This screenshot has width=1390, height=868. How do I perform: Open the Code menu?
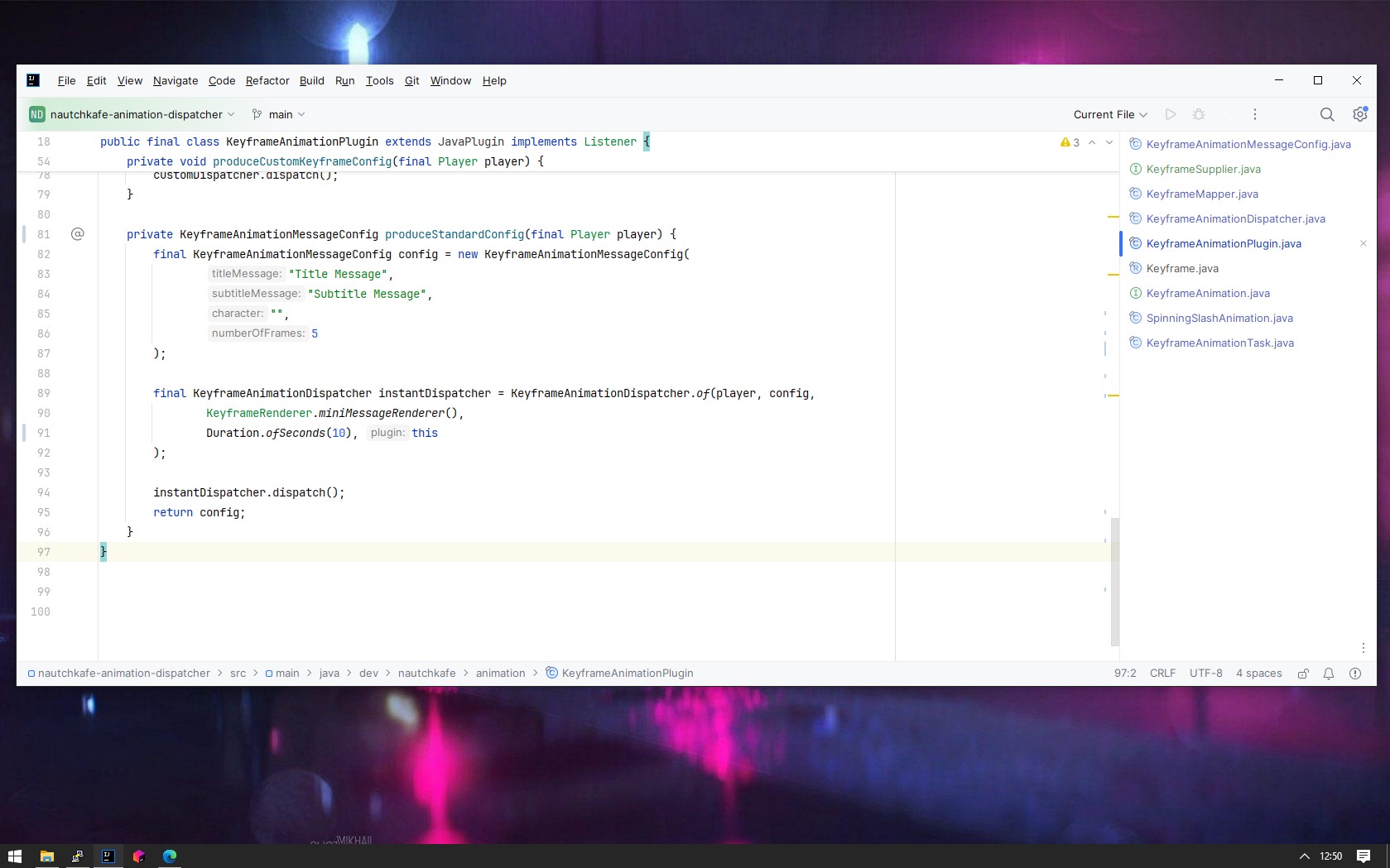(222, 80)
